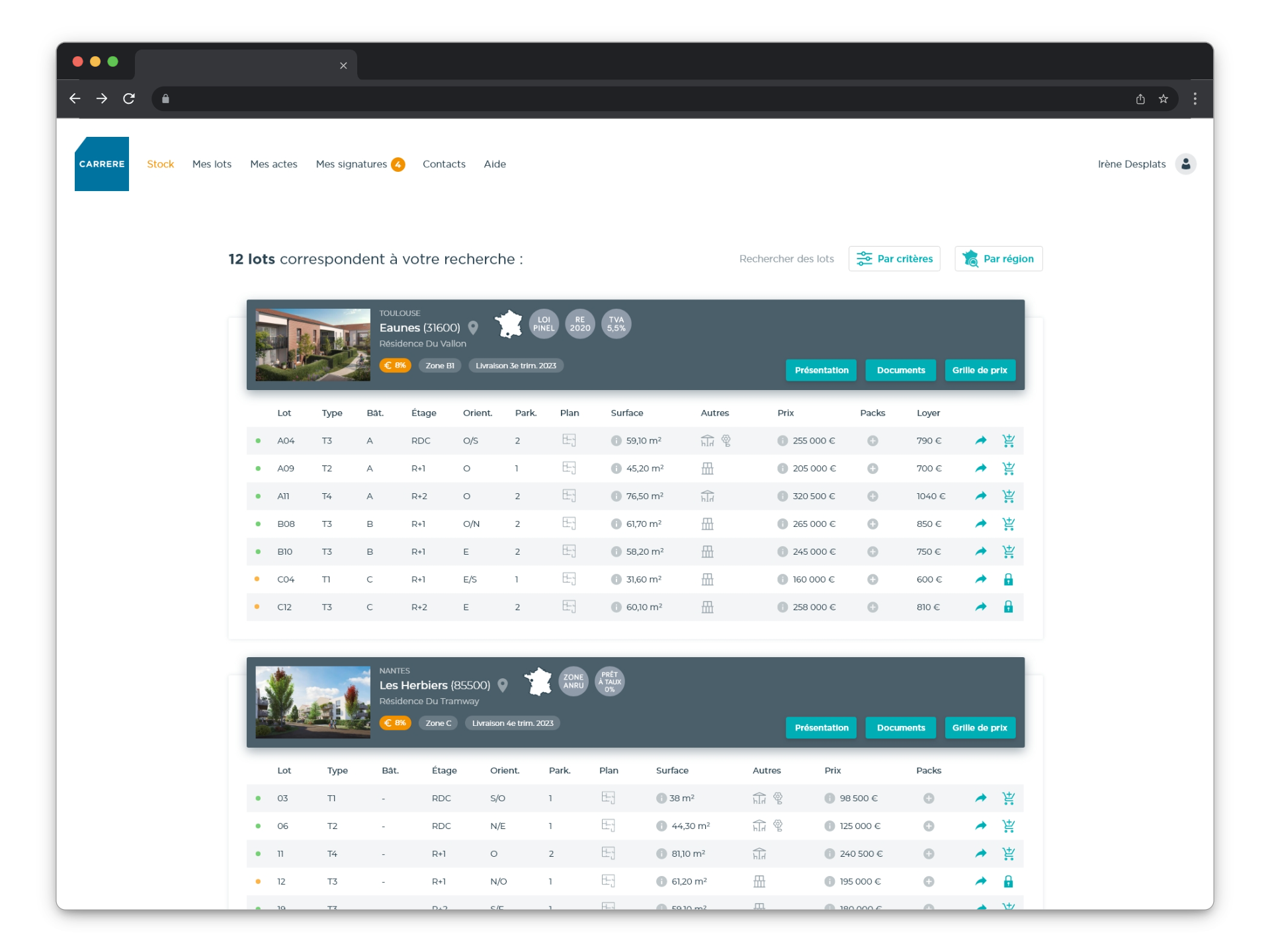Click the lock icon on lot 12
Screen dimensions: 1270x952
[x=1008, y=881]
